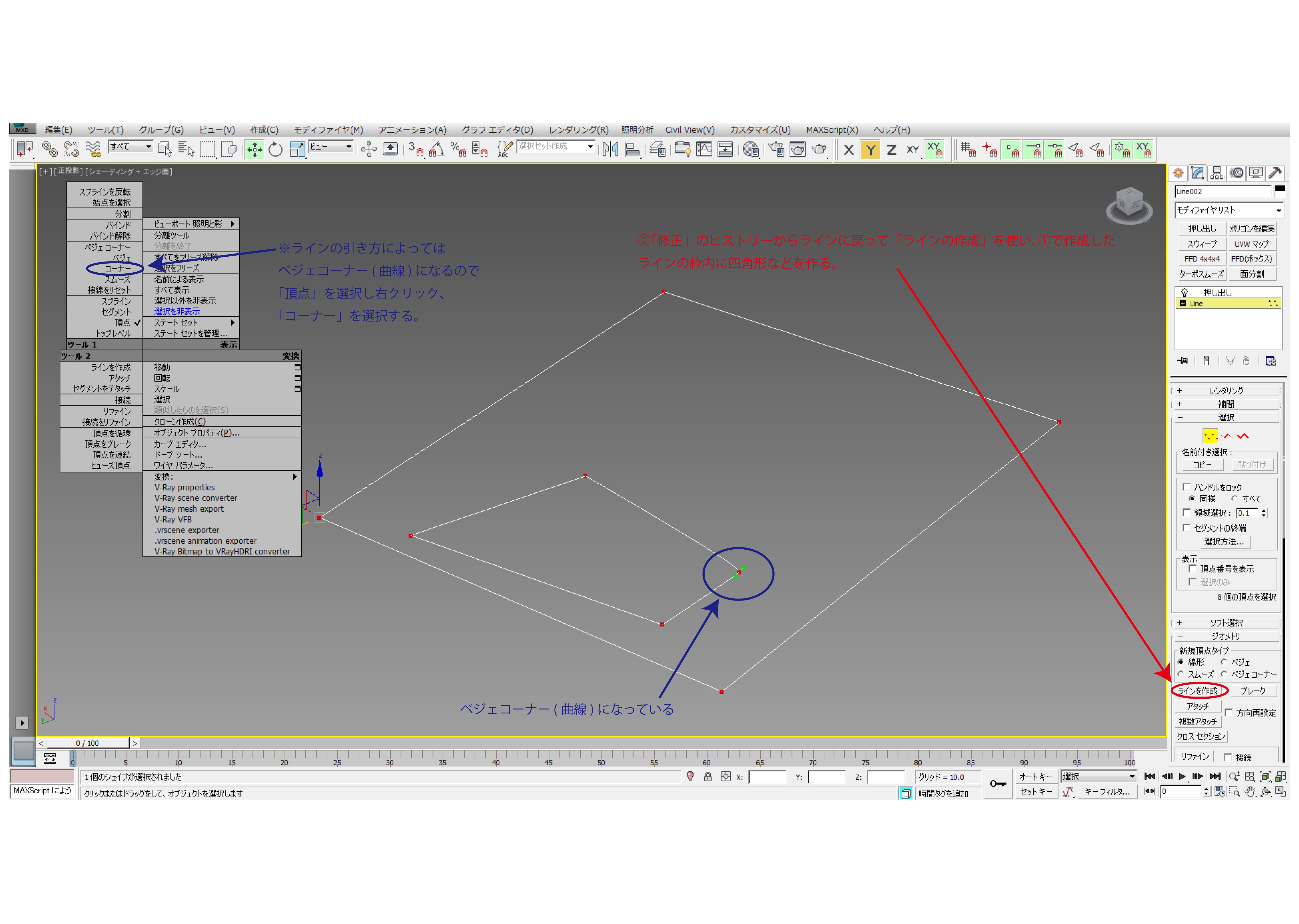Select the ベジェ new vertex type radio
Image resolution: width=1299 pixels, height=924 pixels.
(1223, 662)
